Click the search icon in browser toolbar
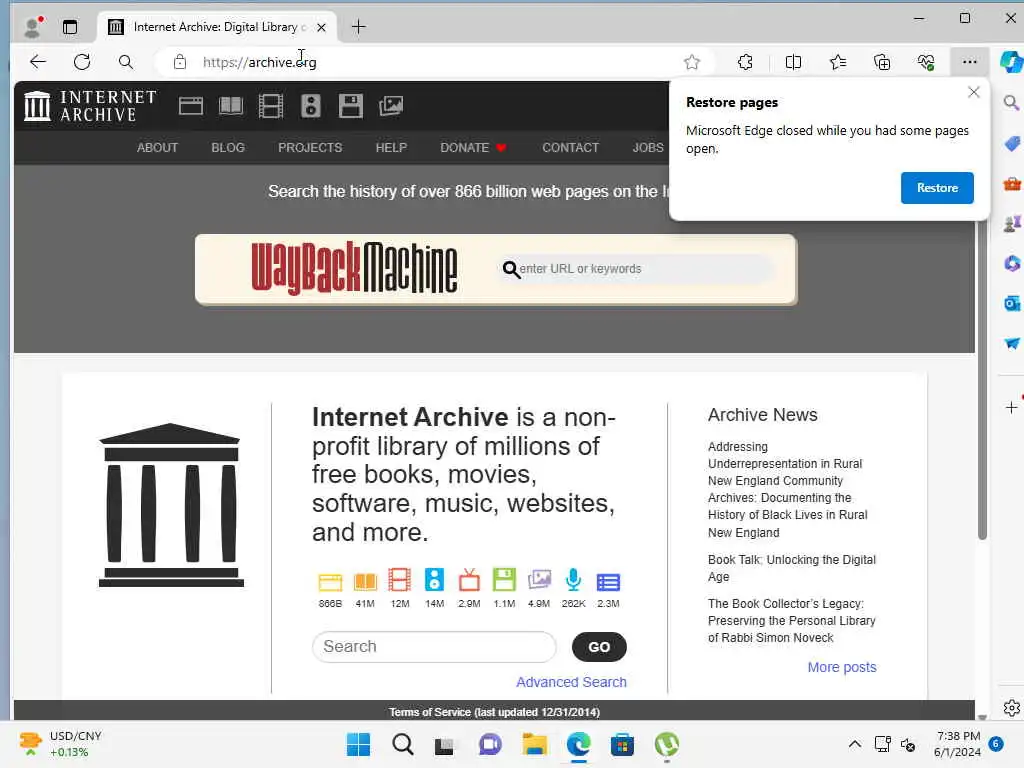1024x768 pixels. (126, 62)
